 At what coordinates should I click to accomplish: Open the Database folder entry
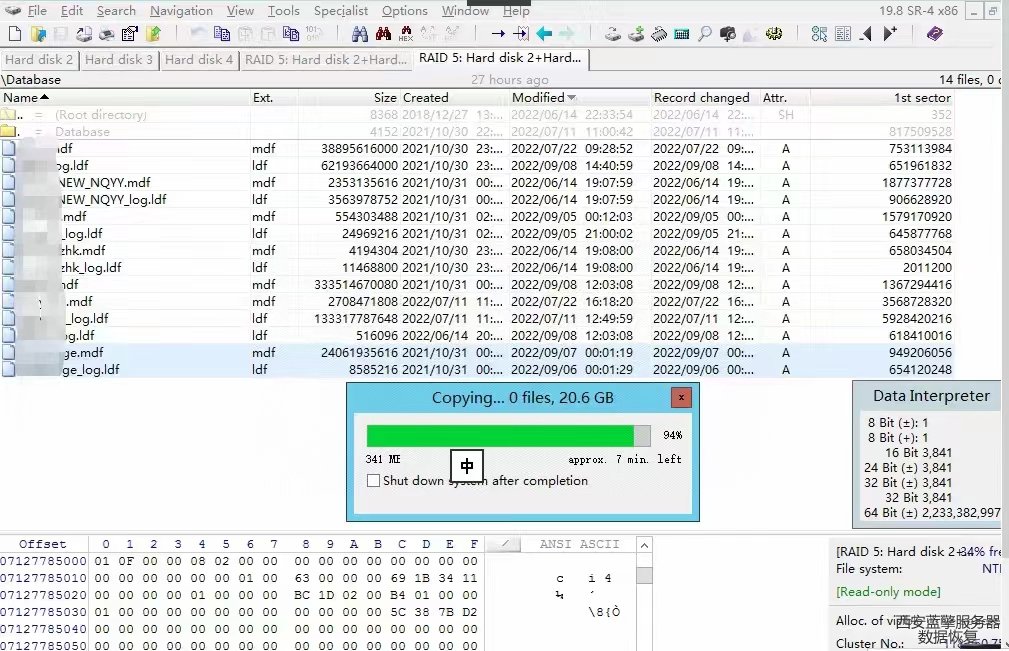pos(82,132)
